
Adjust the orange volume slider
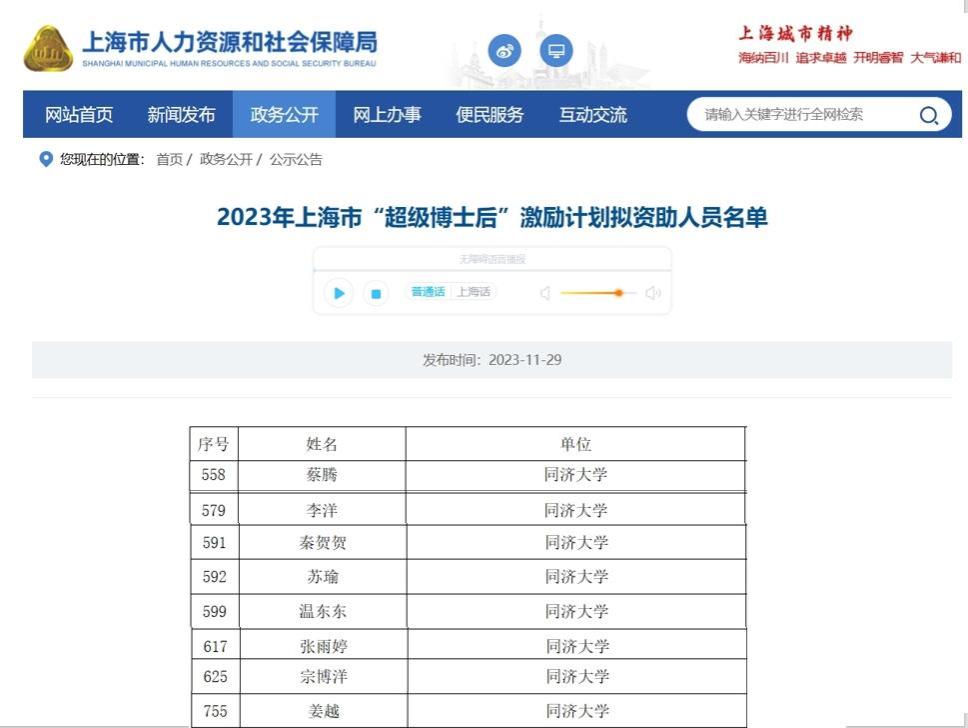[x=619, y=293]
